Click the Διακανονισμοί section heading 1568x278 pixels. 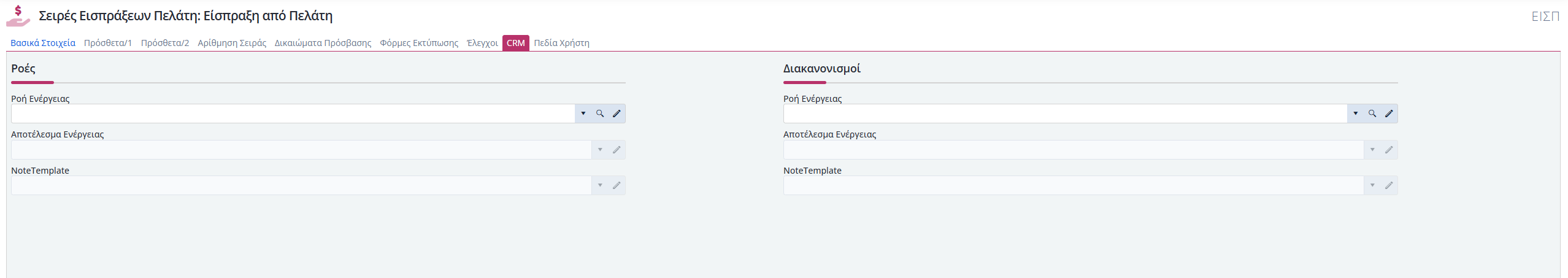coord(821,69)
